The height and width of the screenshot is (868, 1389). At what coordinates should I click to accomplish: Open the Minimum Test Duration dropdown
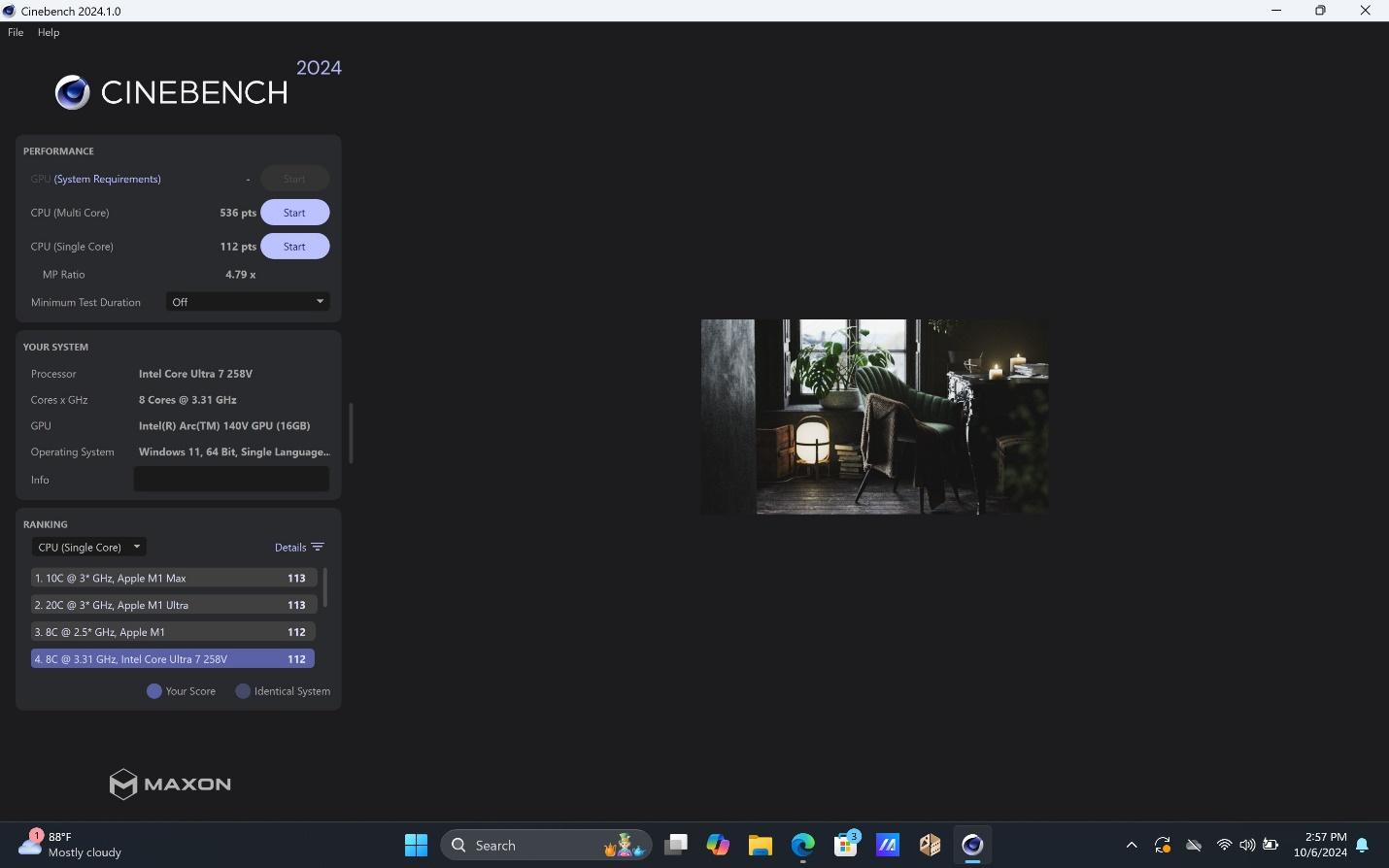click(x=248, y=302)
